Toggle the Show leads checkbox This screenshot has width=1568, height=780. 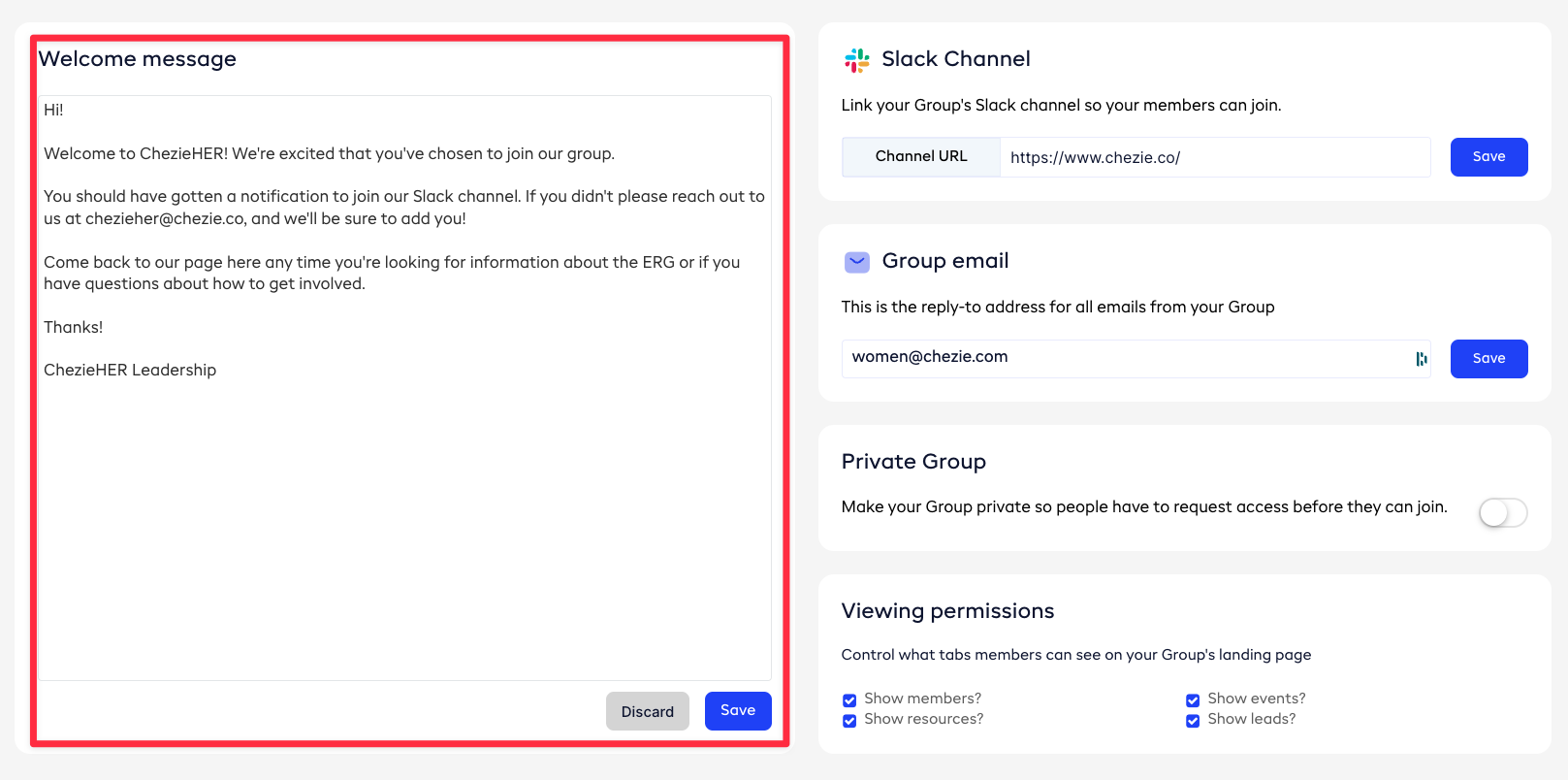tap(1193, 721)
